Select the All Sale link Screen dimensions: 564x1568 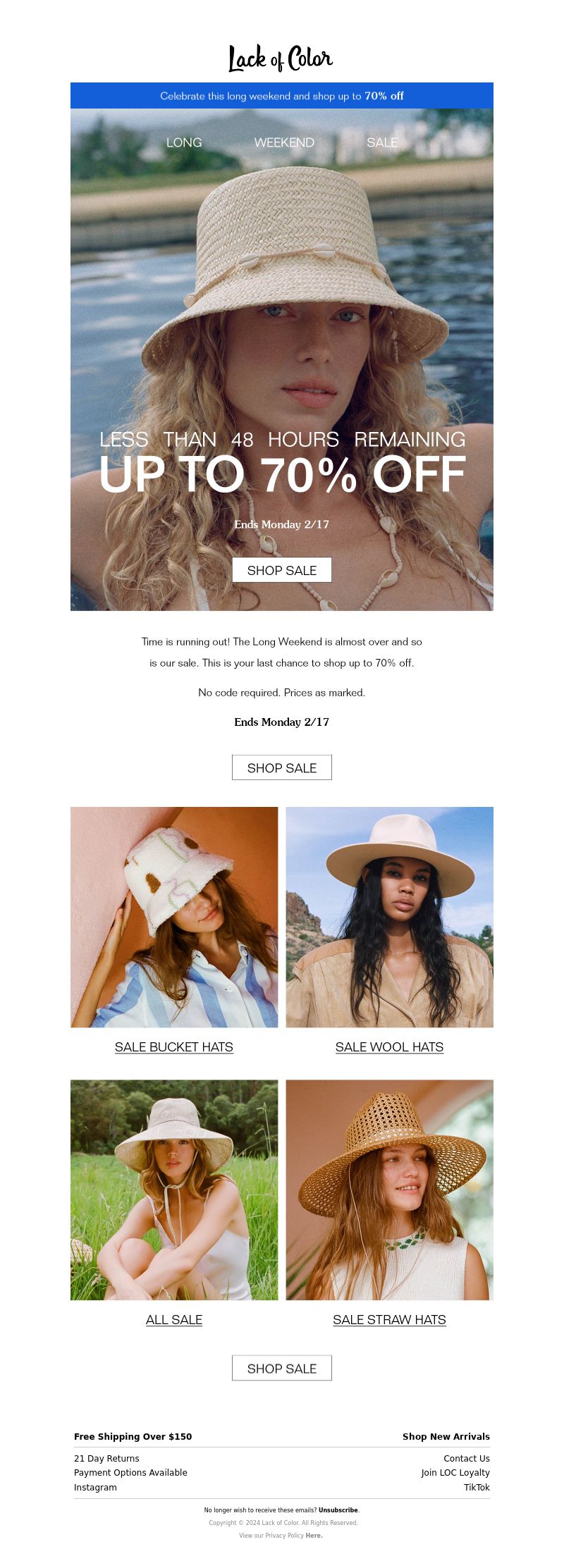point(174,1319)
